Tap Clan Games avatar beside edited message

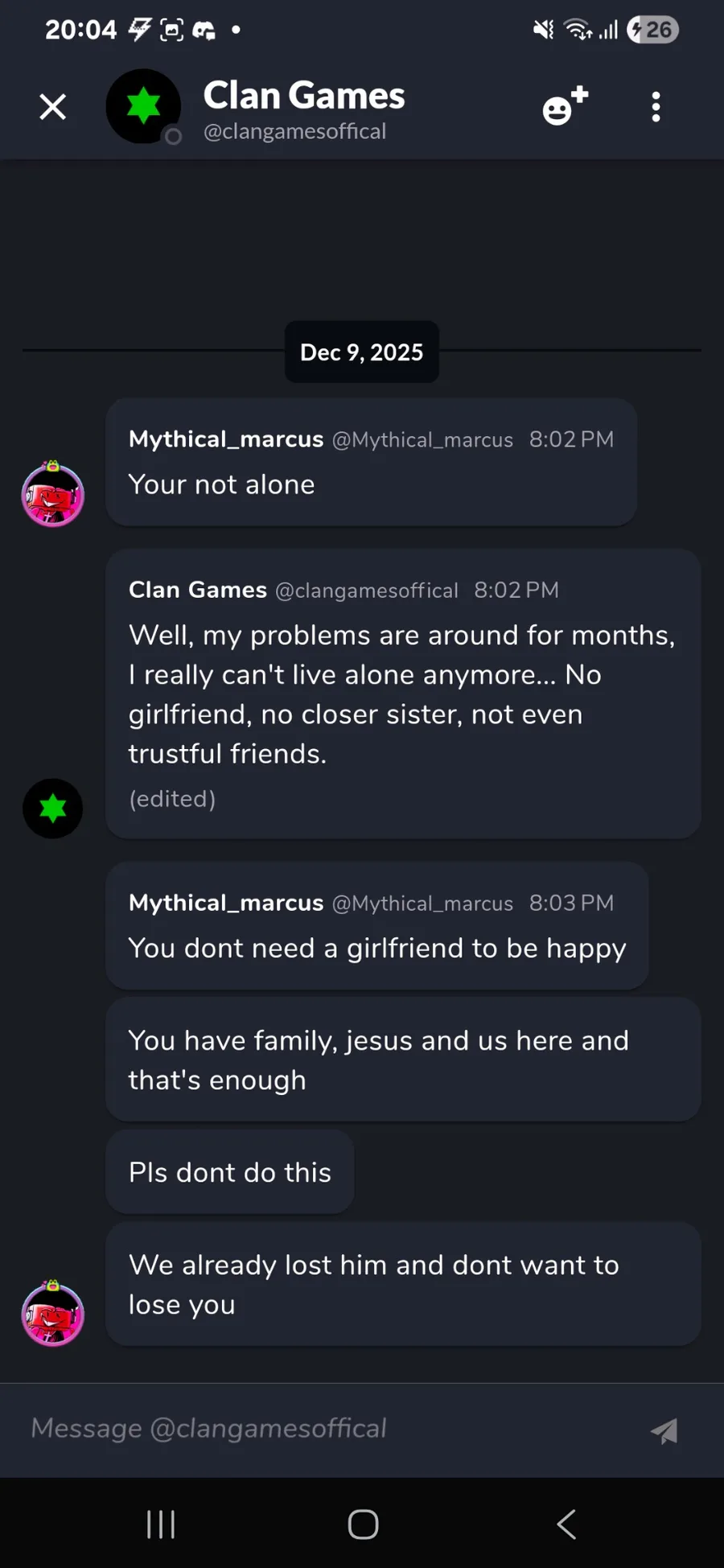[53, 809]
